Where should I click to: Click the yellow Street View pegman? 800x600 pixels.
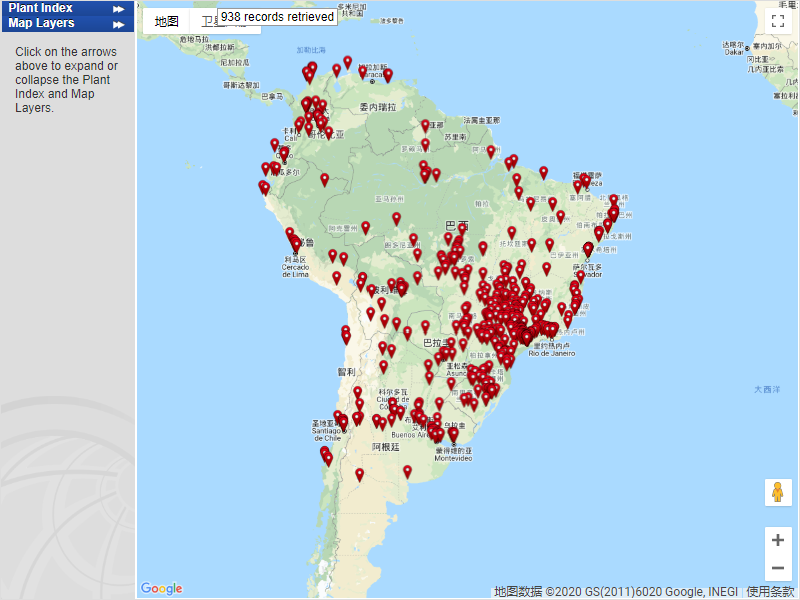pyautogui.click(x=778, y=492)
